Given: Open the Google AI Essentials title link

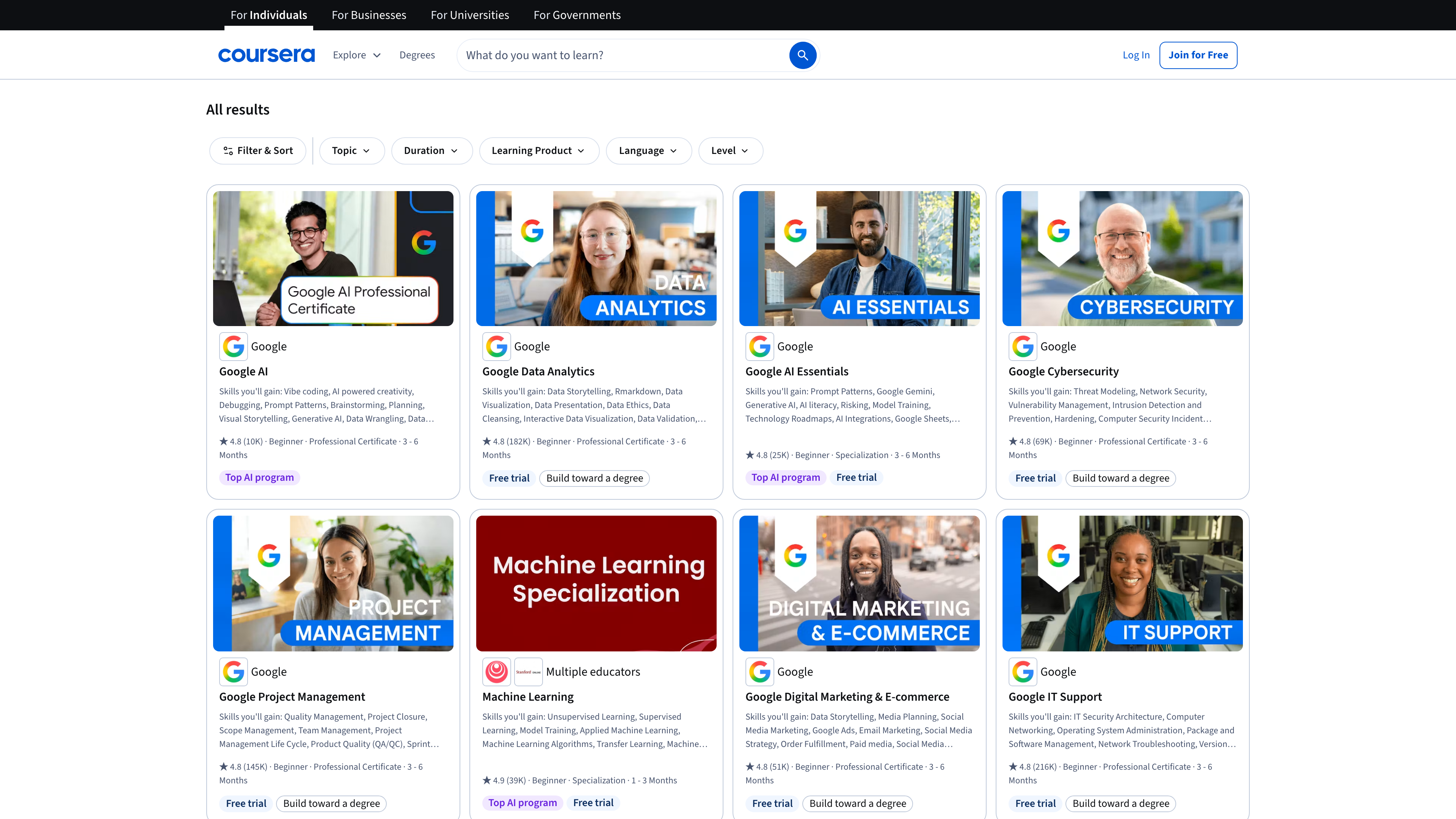Looking at the screenshot, I should 796,371.
